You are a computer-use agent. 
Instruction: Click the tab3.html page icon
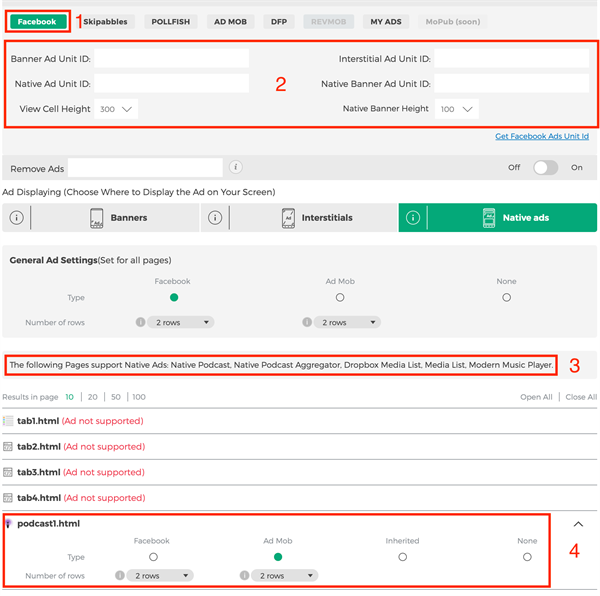point(9,472)
